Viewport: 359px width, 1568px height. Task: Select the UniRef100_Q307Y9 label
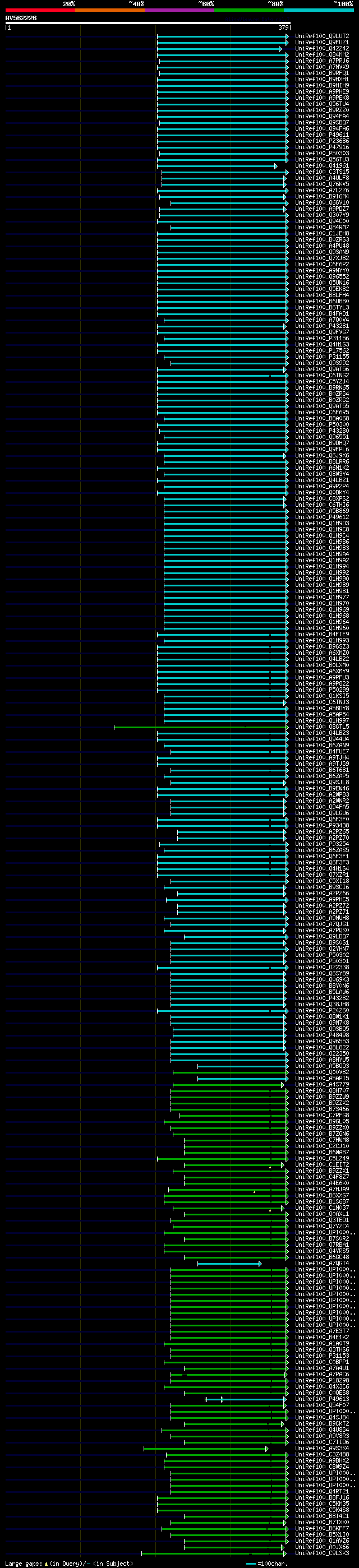click(323, 215)
